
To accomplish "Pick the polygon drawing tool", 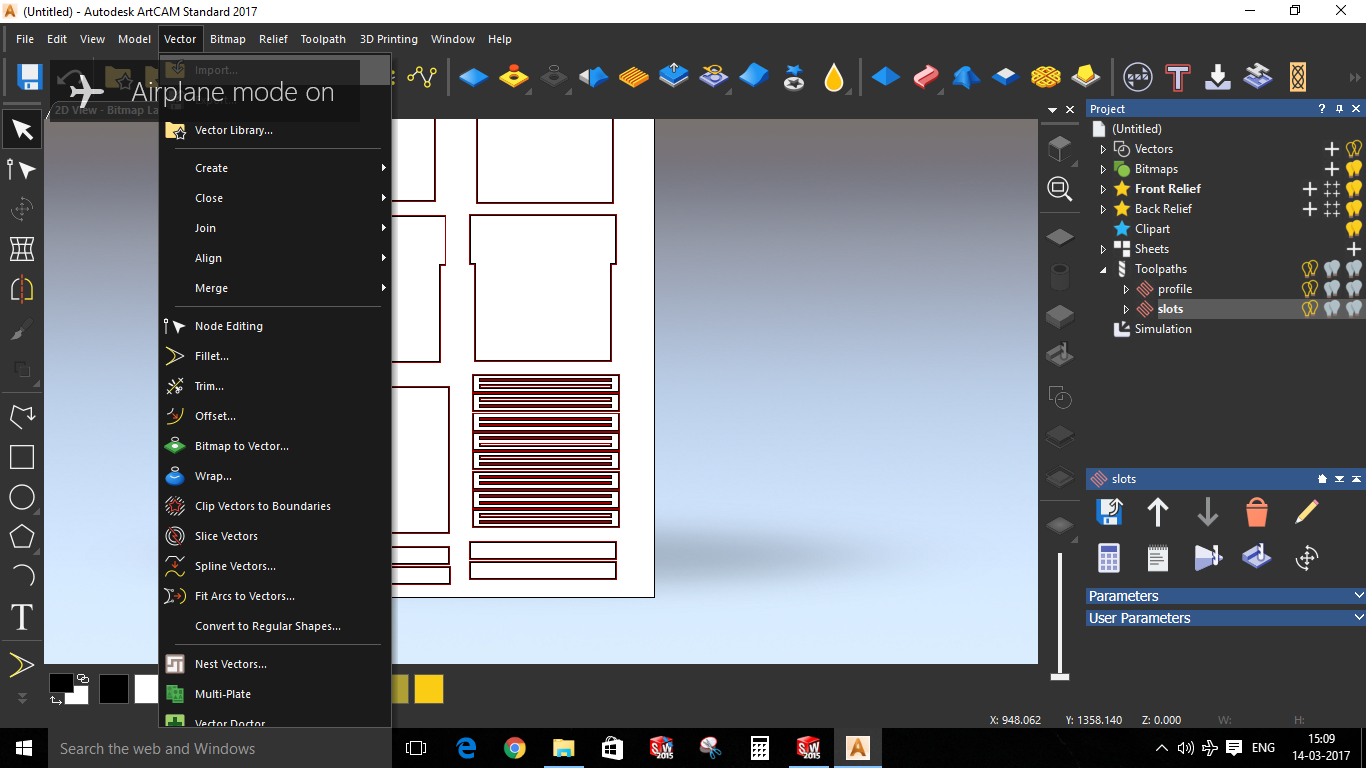I will click(22, 536).
